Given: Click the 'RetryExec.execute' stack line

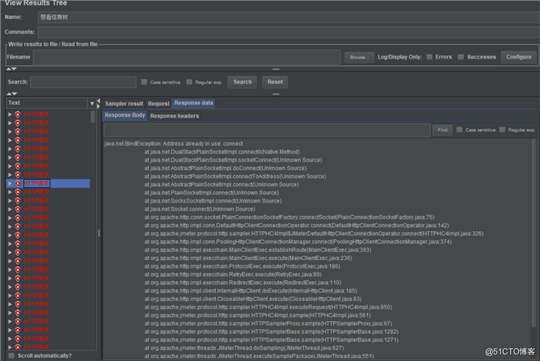Looking at the screenshot, I should (x=233, y=275).
